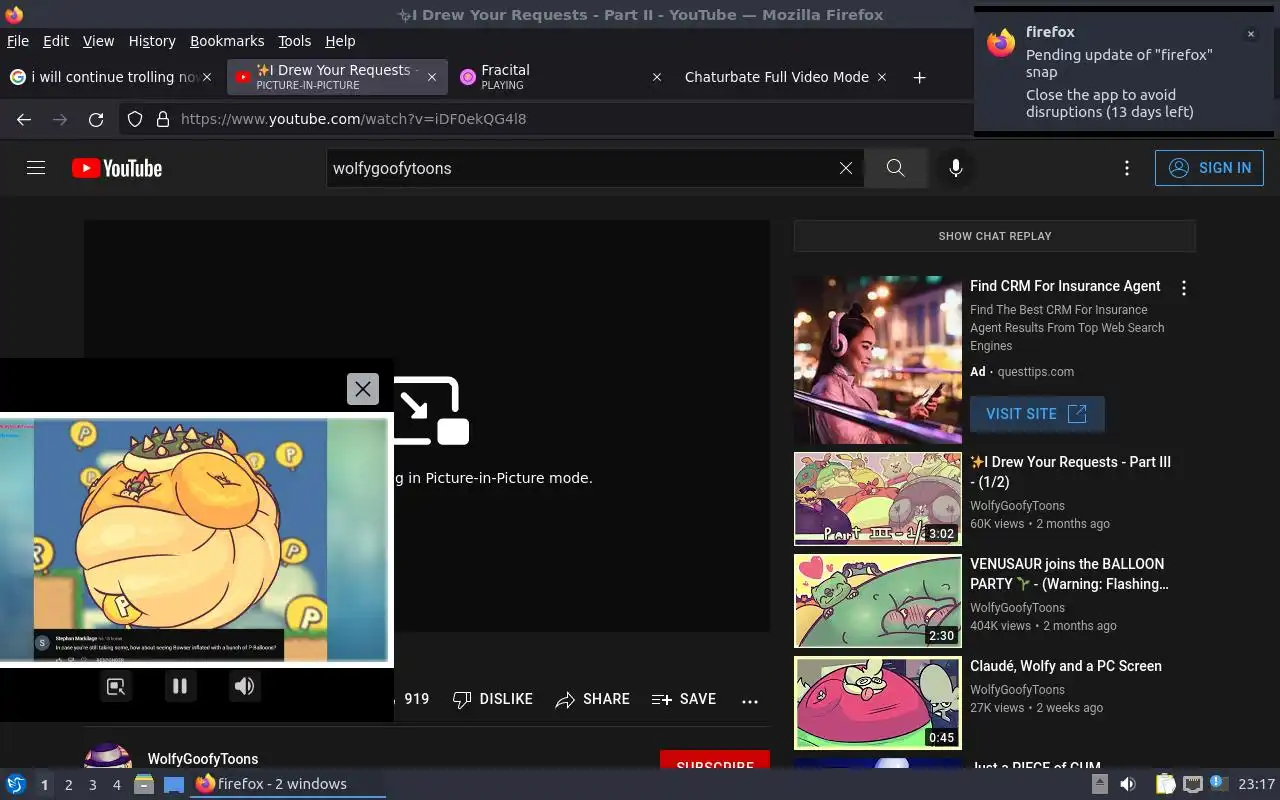Close the Picture-in-Picture window

363,389
